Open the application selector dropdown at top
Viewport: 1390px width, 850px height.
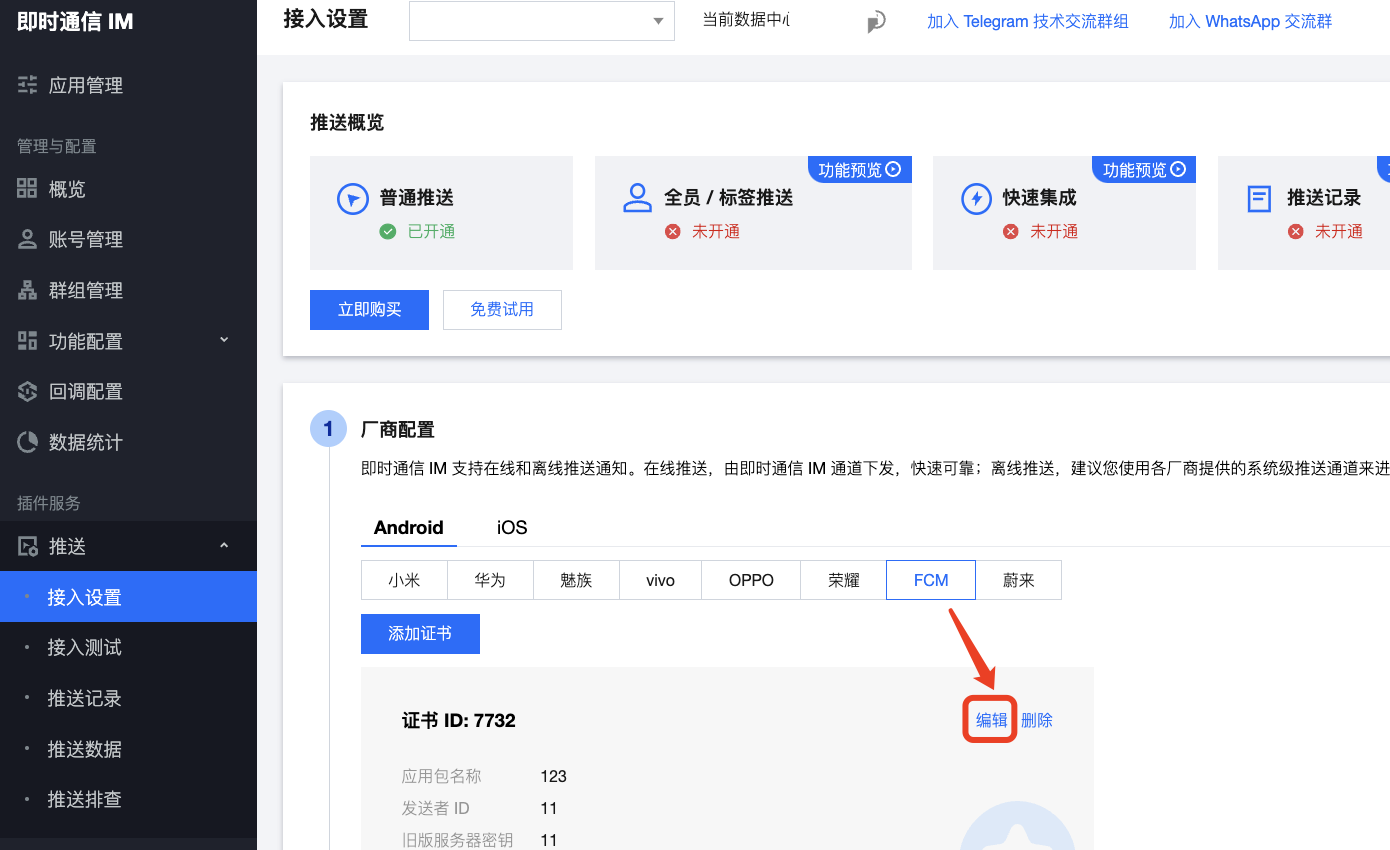(x=542, y=21)
